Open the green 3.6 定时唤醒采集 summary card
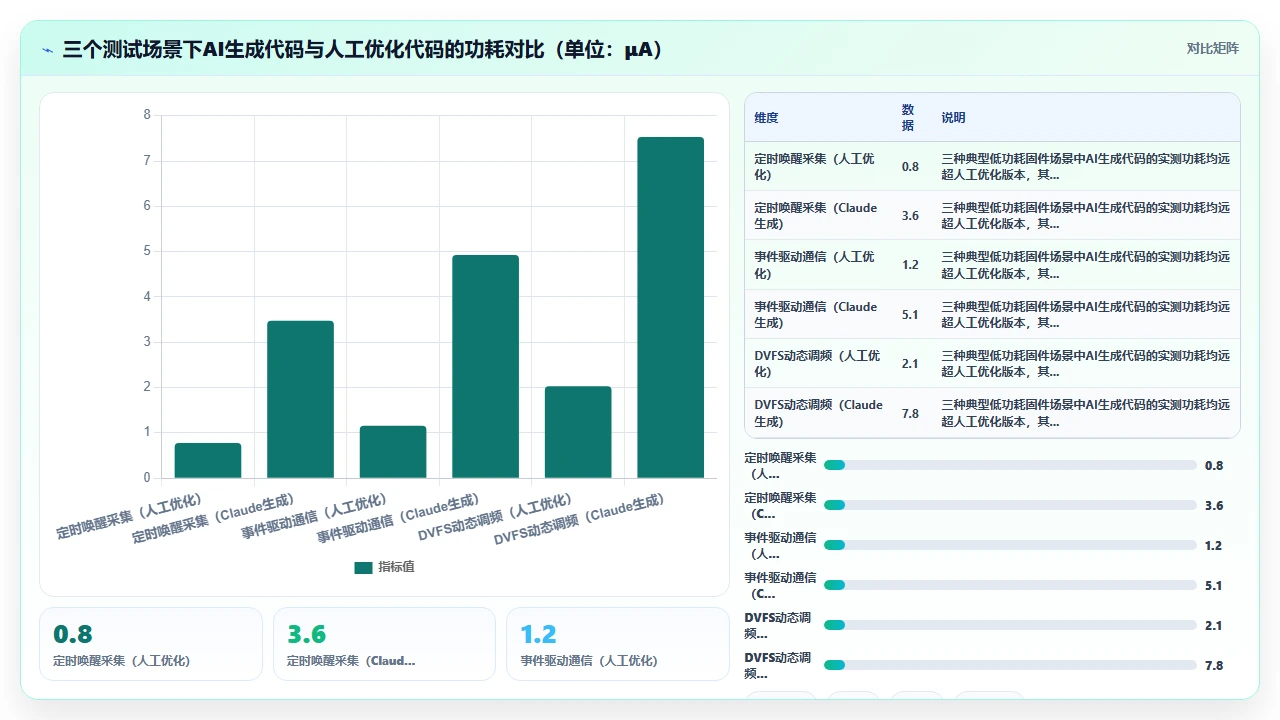Image resolution: width=1280 pixels, height=720 pixels. pyautogui.click(x=384, y=644)
